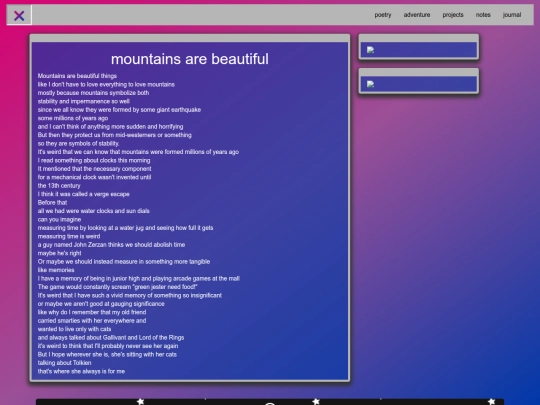
Task: Click the line 'so they are symbols of stability.'
Action: click(x=79, y=143)
